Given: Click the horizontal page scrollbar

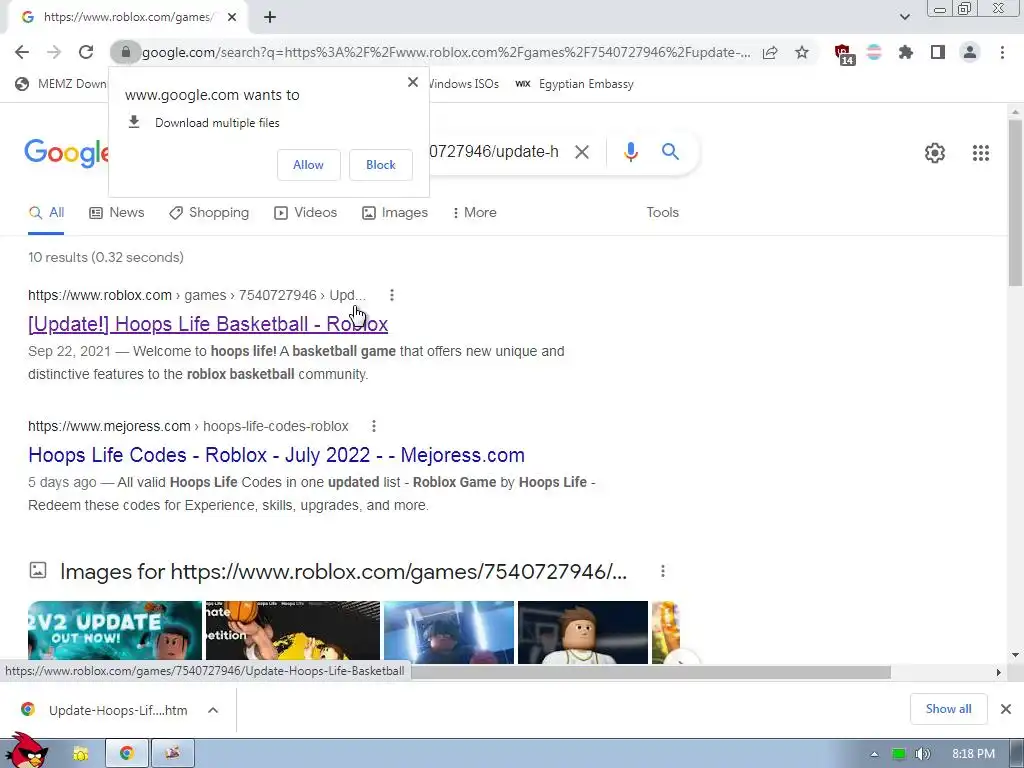Looking at the screenshot, I should tap(650, 672).
